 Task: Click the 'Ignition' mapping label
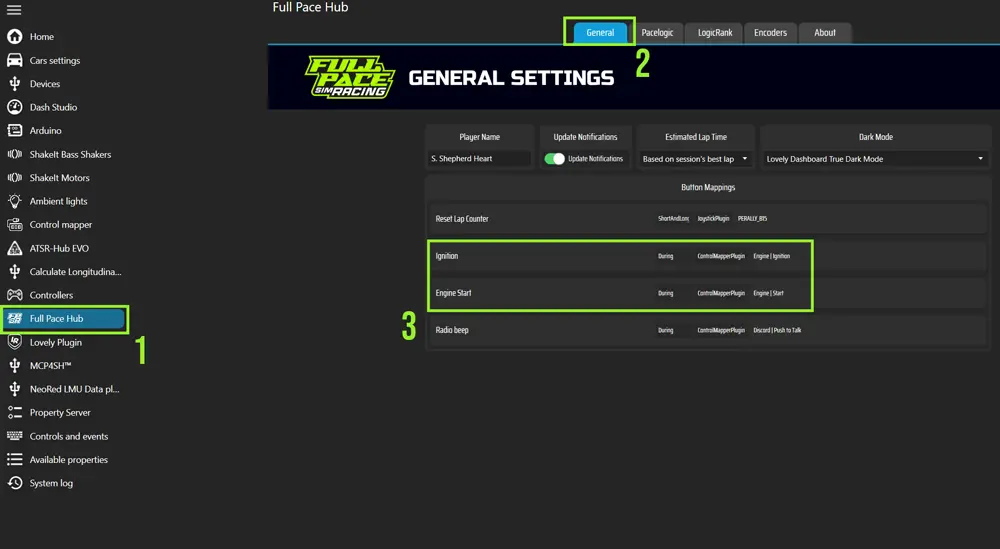[446, 256]
